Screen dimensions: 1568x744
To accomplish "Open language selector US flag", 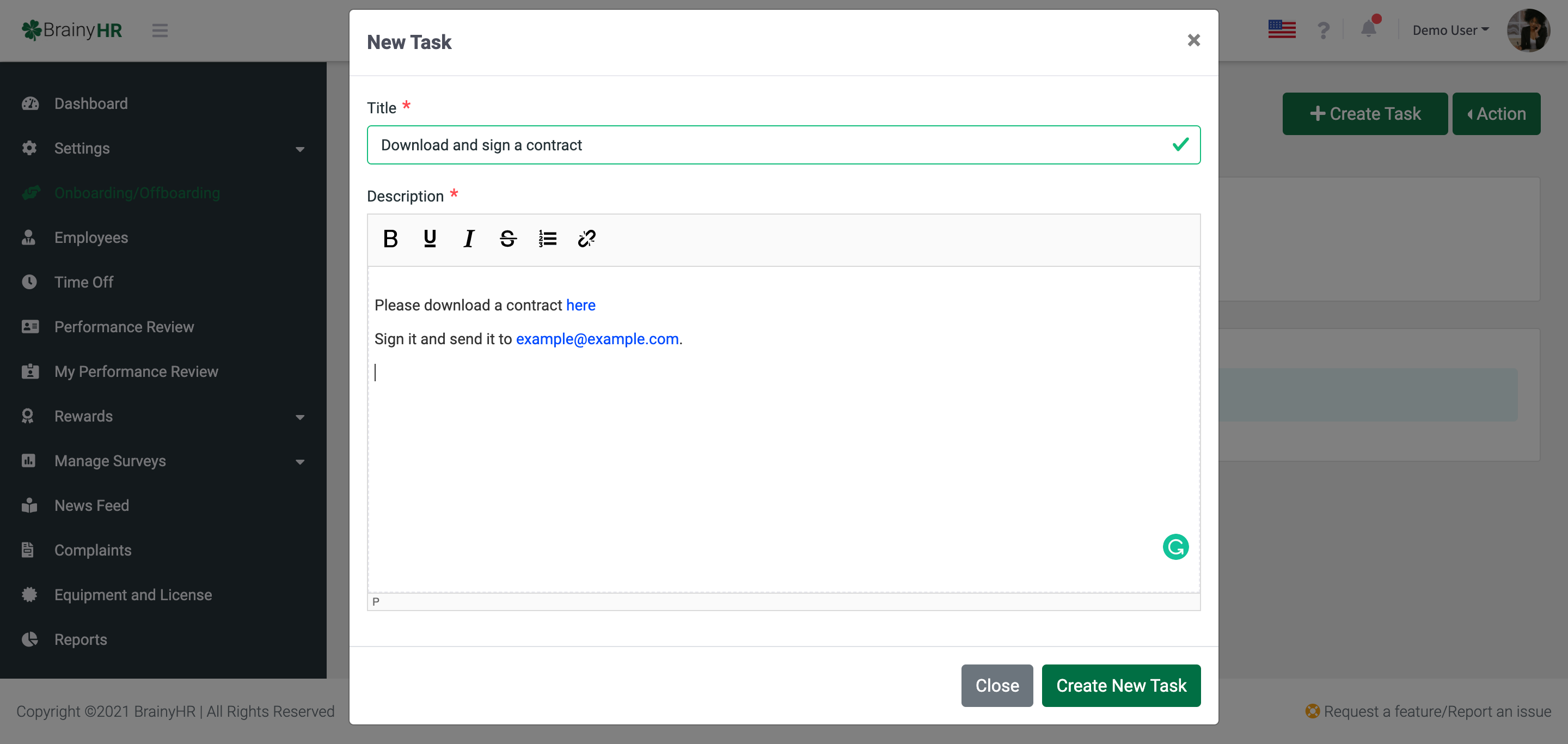I will 1281,29.
